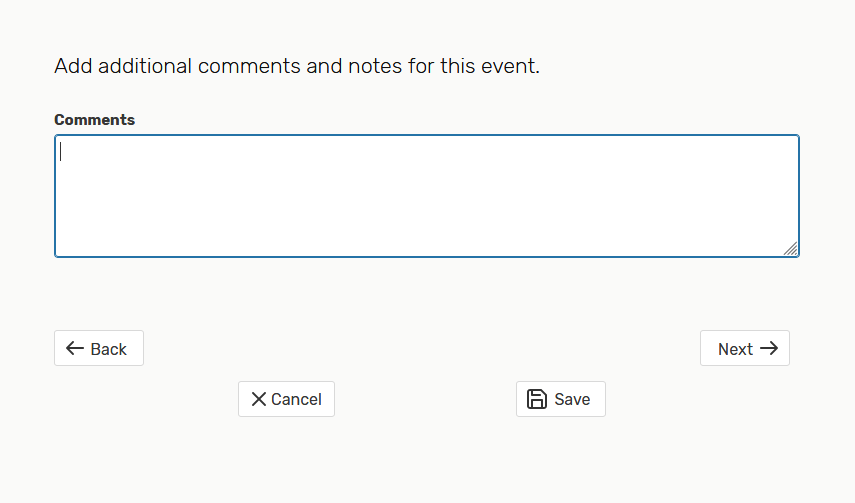Proceed to the next step
This screenshot has width=855, height=503.
pyautogui.click(x=745, y=349)
